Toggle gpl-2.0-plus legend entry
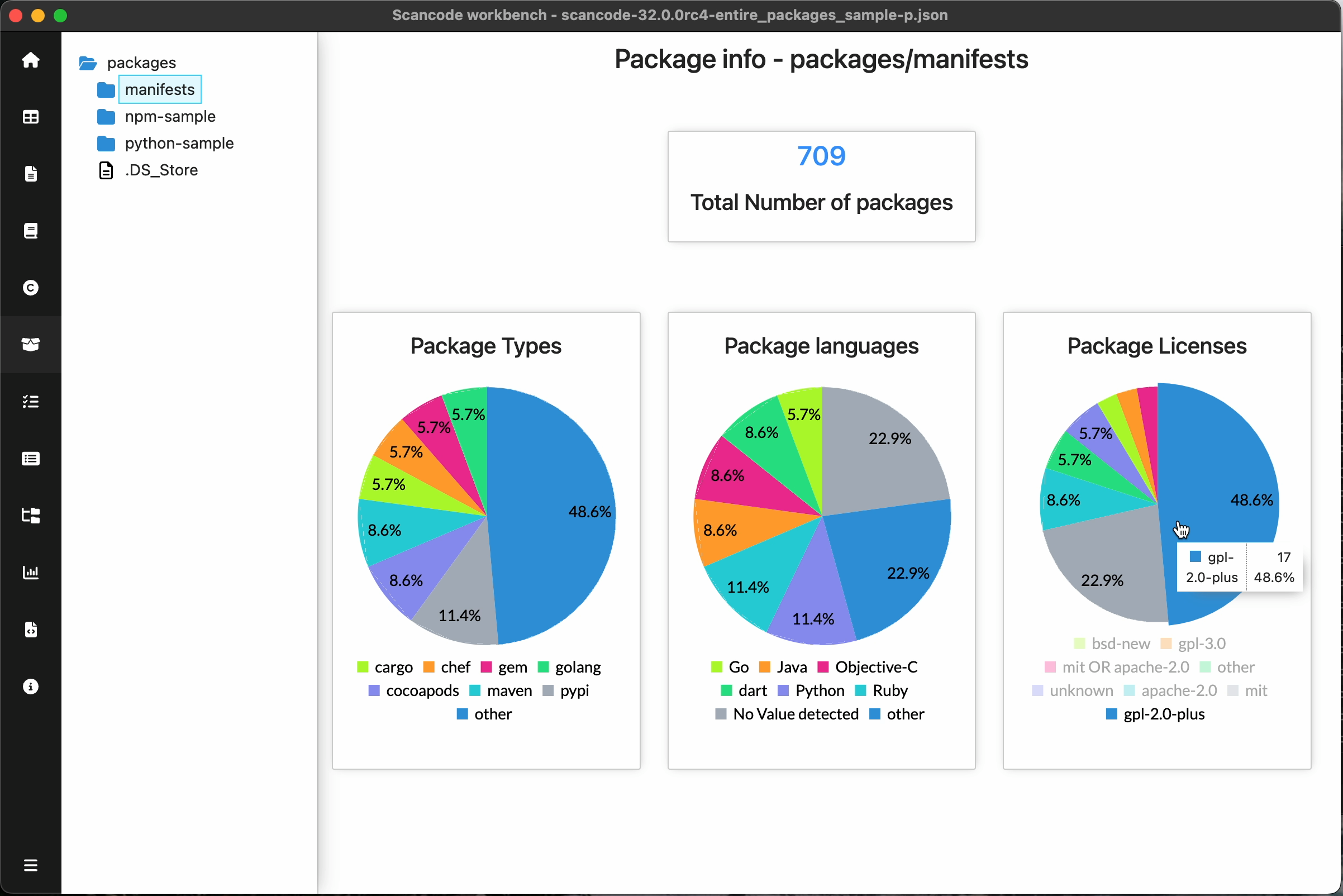1343x896 pixels. (1155, 714)
